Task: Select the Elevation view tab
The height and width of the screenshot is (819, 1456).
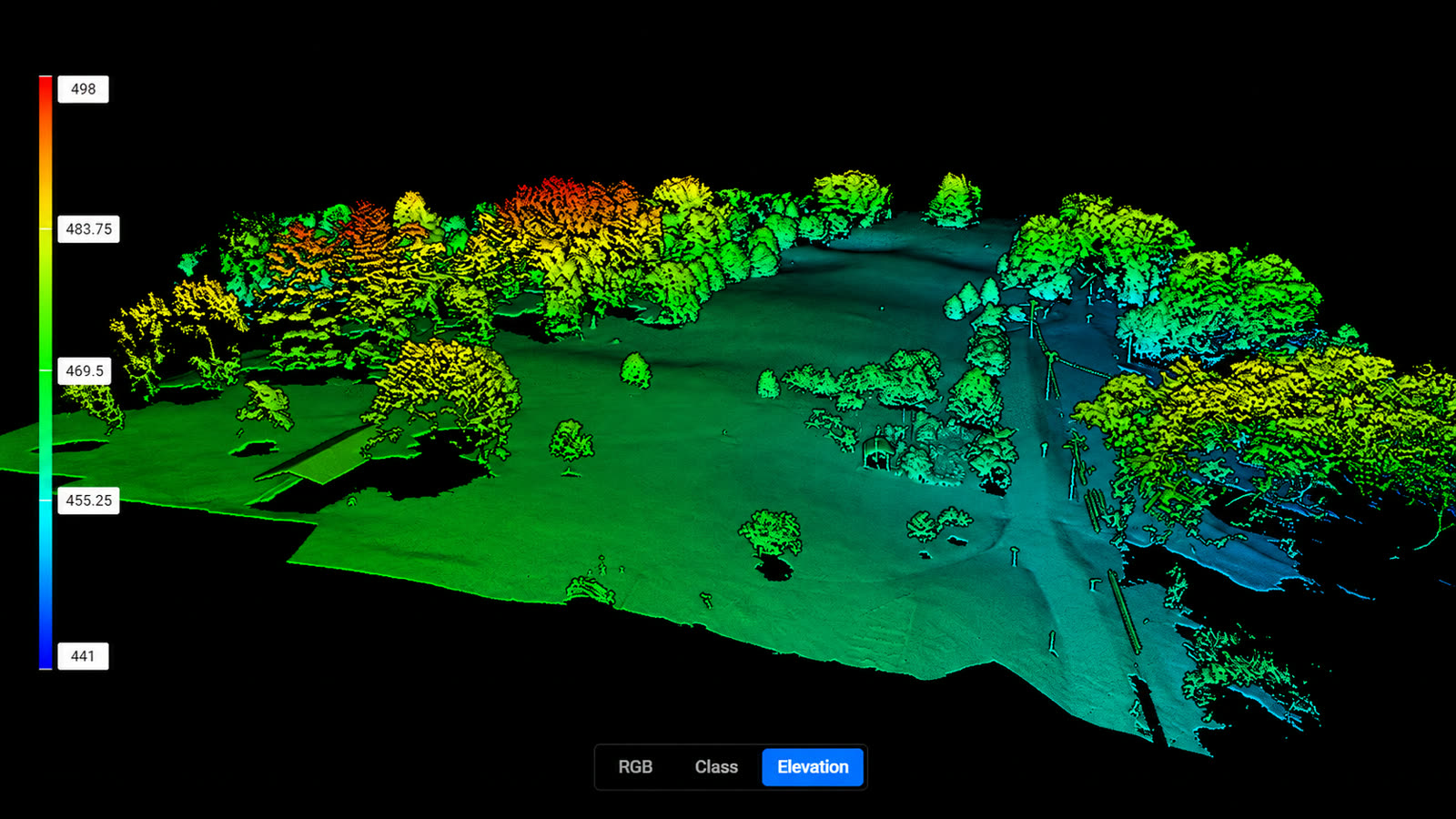Action: pyautogui.click(x=813, y=767)
